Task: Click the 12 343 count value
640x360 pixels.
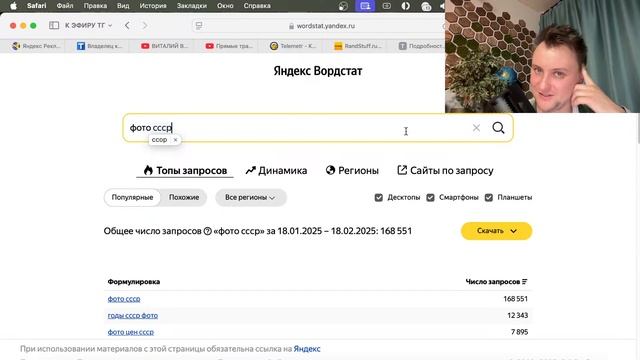Action: [518, 316]
